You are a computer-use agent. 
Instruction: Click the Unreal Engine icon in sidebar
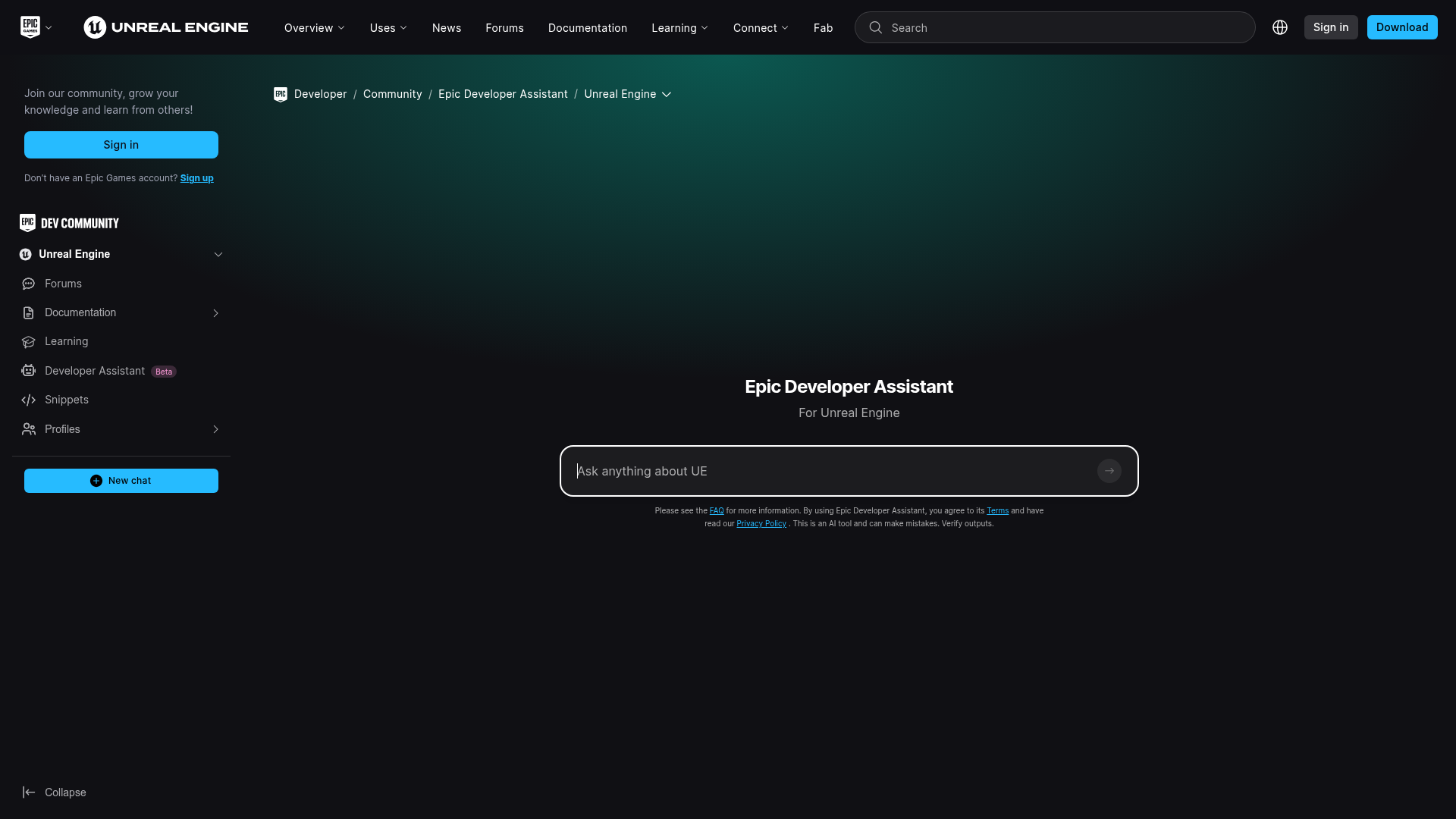(x=26, y=254)
